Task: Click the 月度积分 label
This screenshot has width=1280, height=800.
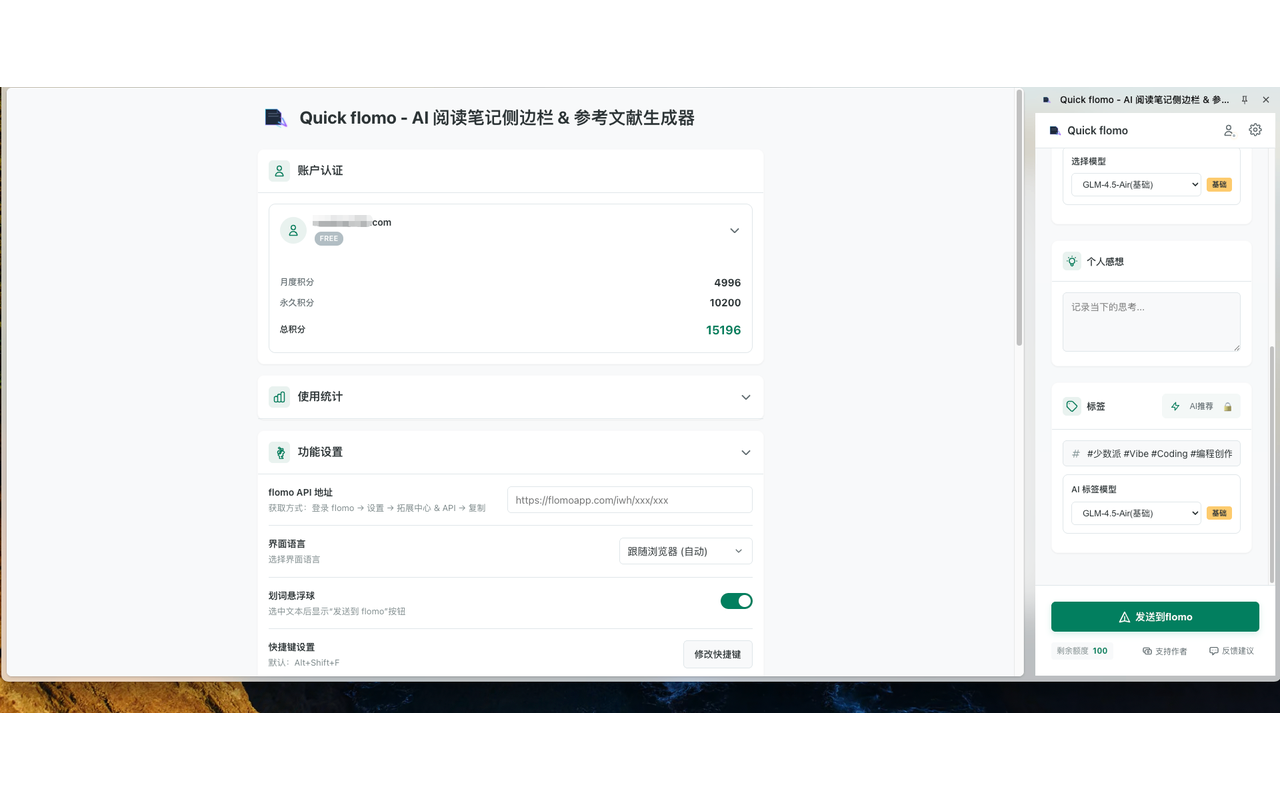Action: point(297,282)
